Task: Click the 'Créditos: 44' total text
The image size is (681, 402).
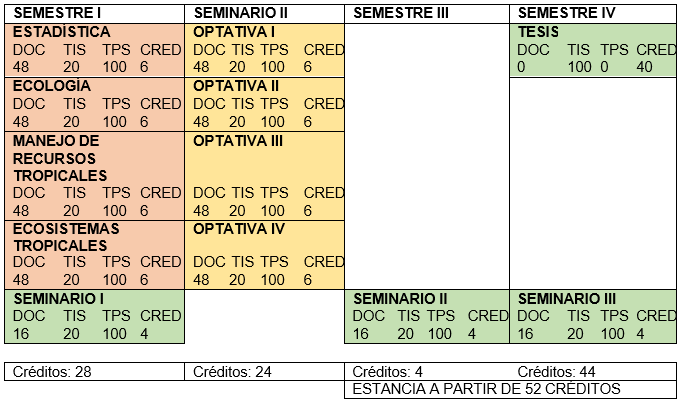Action: [558, 371]
